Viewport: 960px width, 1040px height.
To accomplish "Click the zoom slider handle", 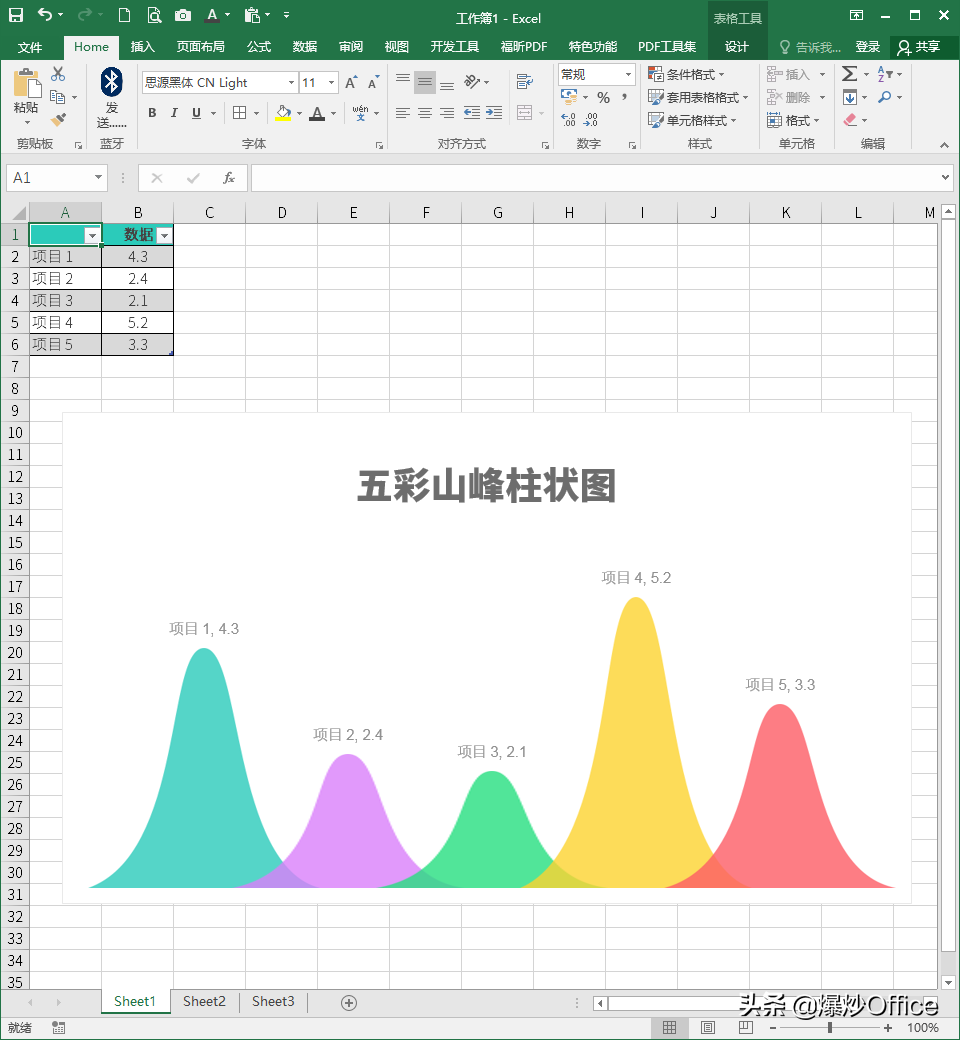I will [x=829, y=1027].
